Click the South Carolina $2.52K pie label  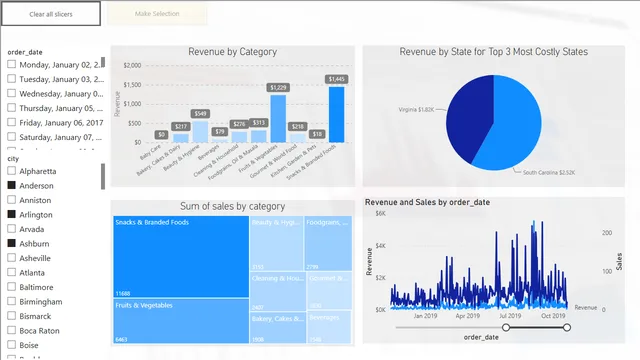pos(549,173)
